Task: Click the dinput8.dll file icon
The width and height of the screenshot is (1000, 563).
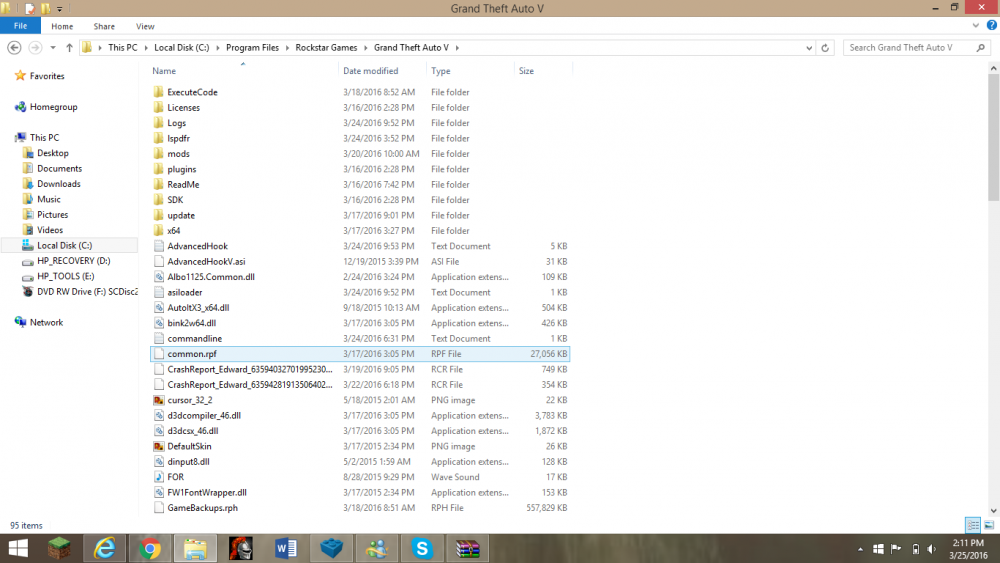Action: [x=159, y=462]
